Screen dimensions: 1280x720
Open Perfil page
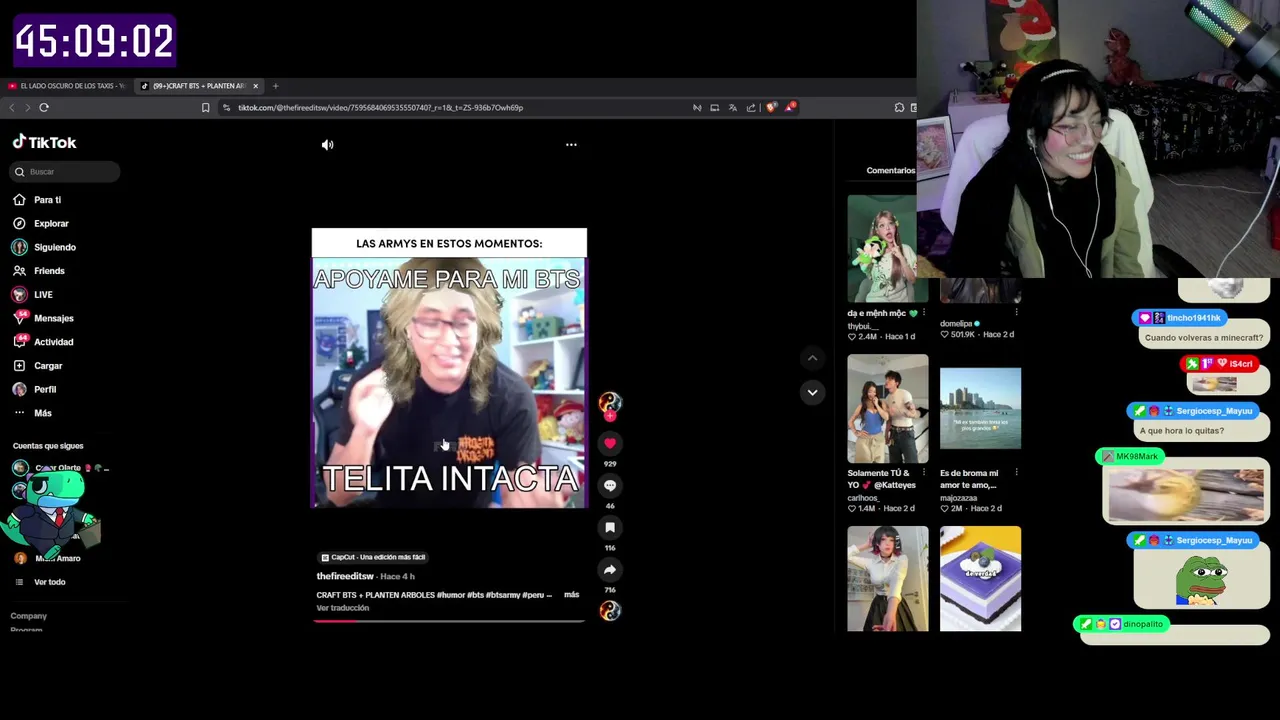pyautogui.click(x=35, y=389)
